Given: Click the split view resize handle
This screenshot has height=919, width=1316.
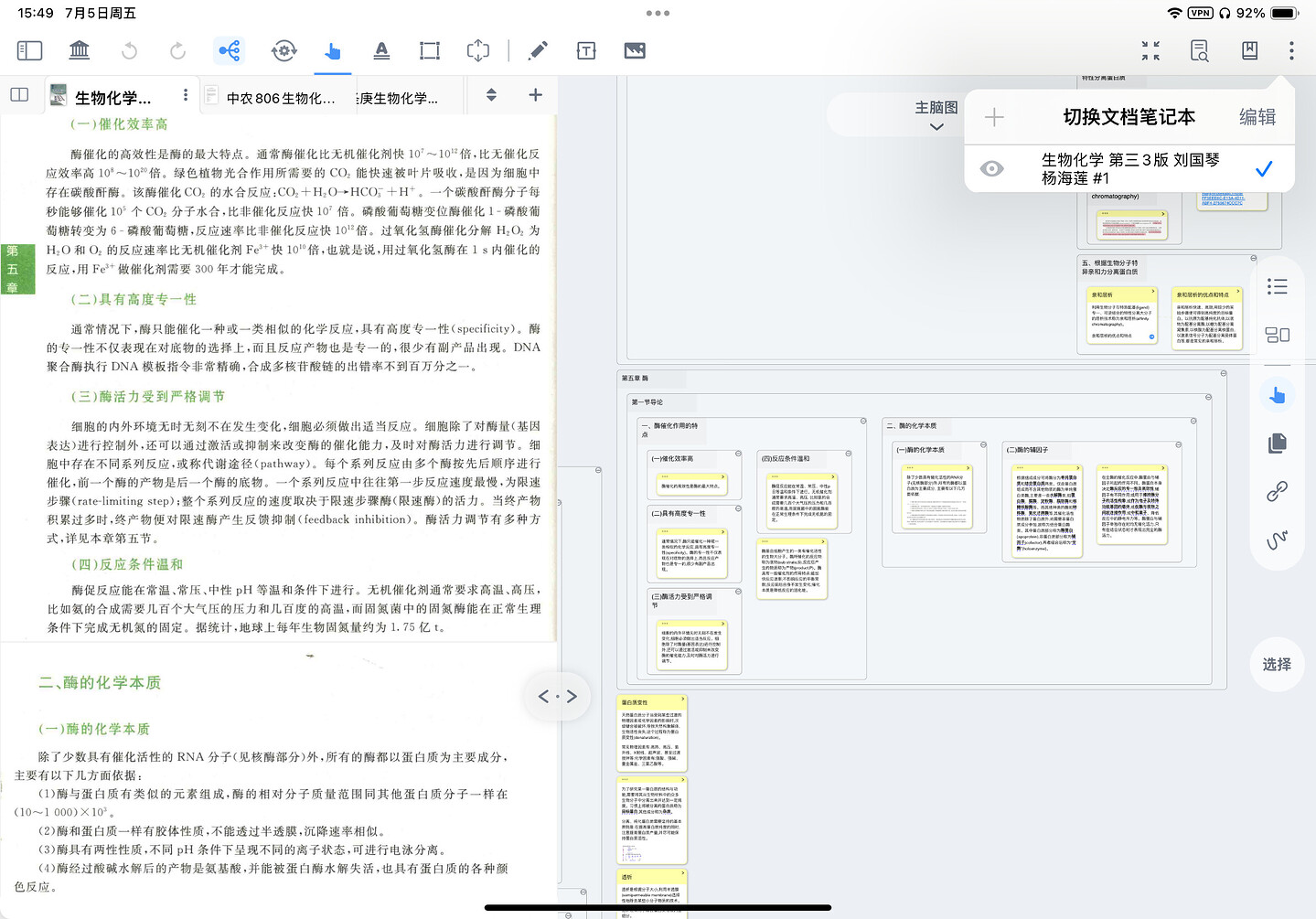Looking at the screenshot, I should pos(558,697).
